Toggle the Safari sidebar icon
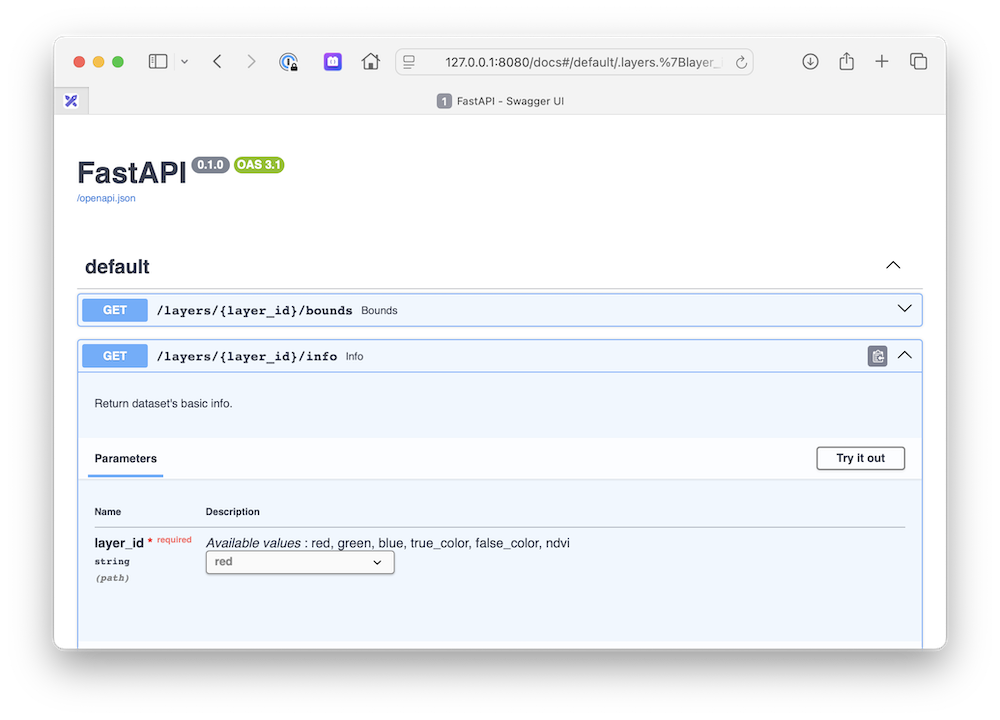The height and width of the screenshot is (720, 1000). tap(158, 62)
